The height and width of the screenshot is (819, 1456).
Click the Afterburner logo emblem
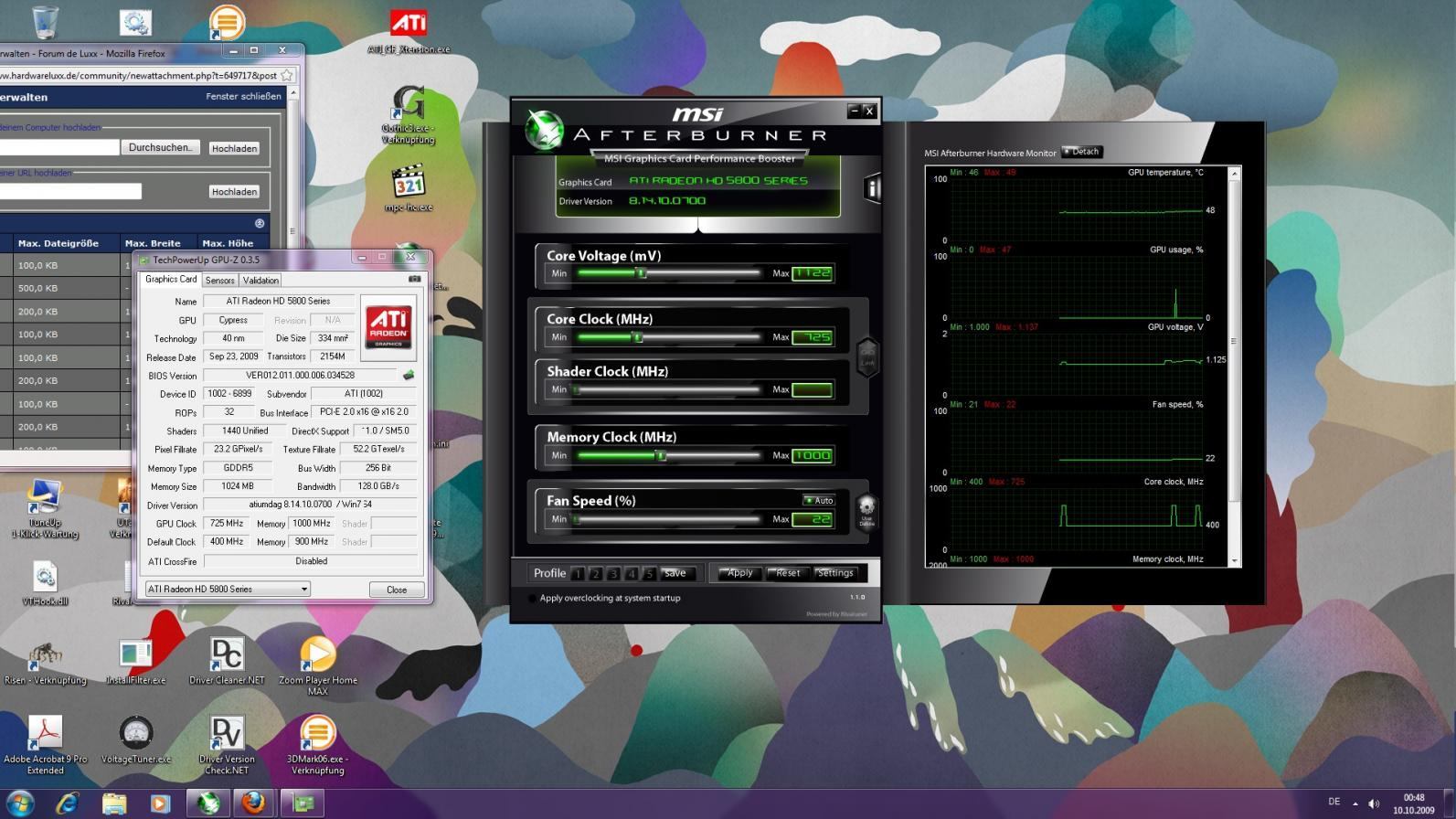[544, 130]
